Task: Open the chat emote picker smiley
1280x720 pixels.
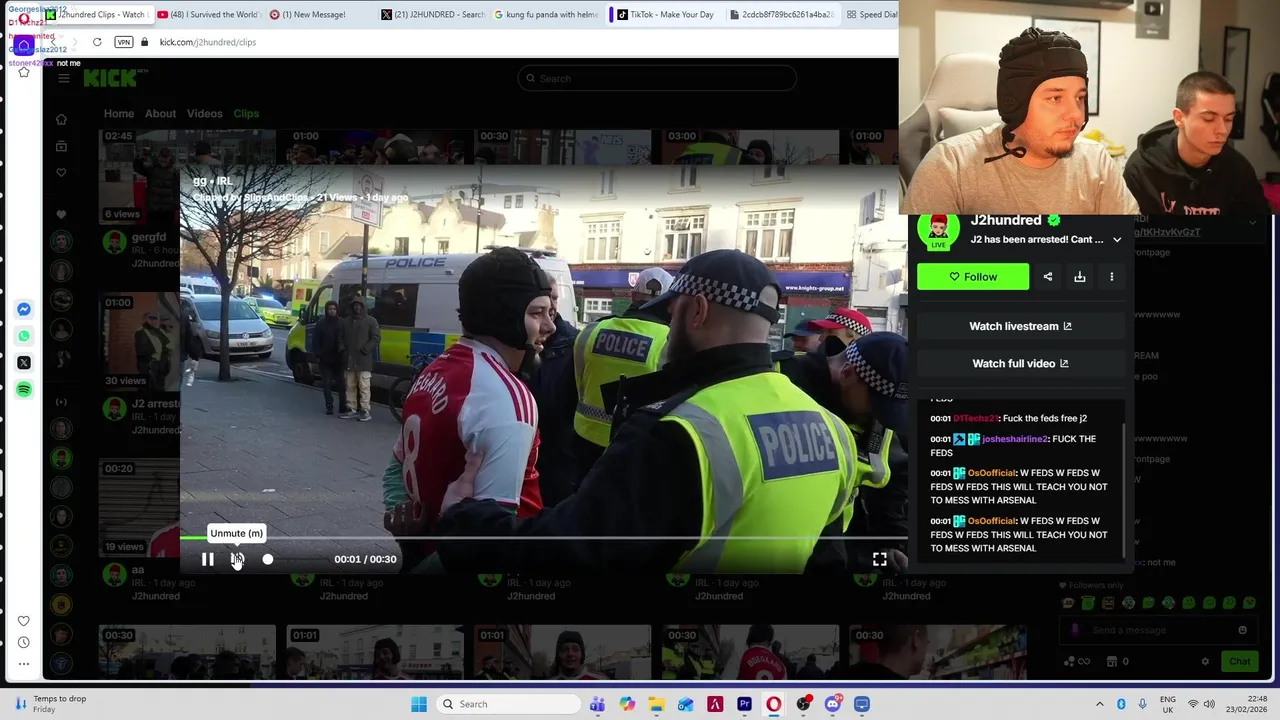Action: 1242,630
